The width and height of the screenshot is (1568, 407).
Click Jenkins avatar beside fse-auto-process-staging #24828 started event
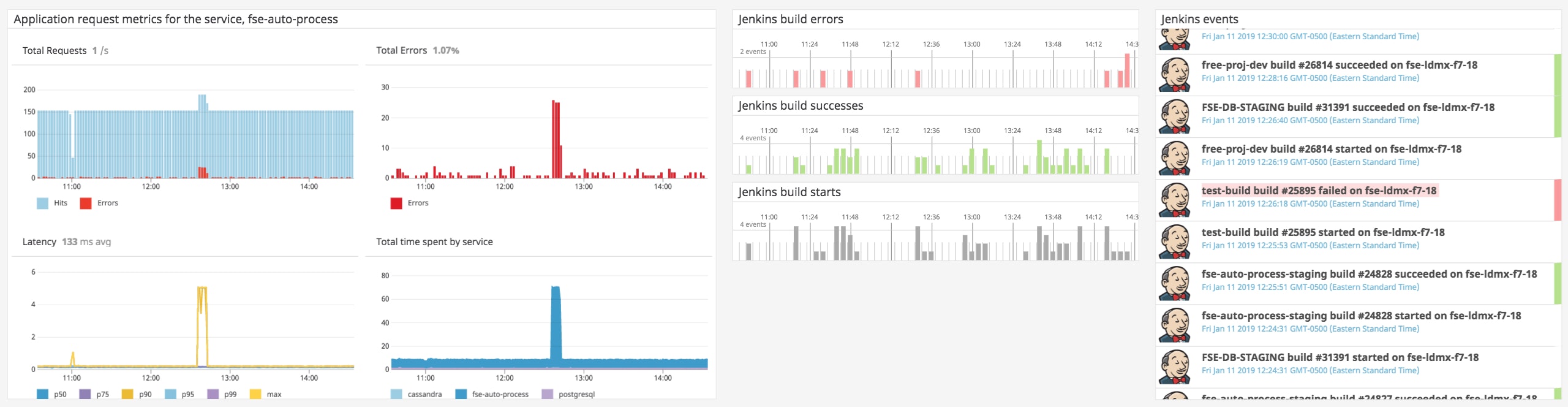point(1174,324)
